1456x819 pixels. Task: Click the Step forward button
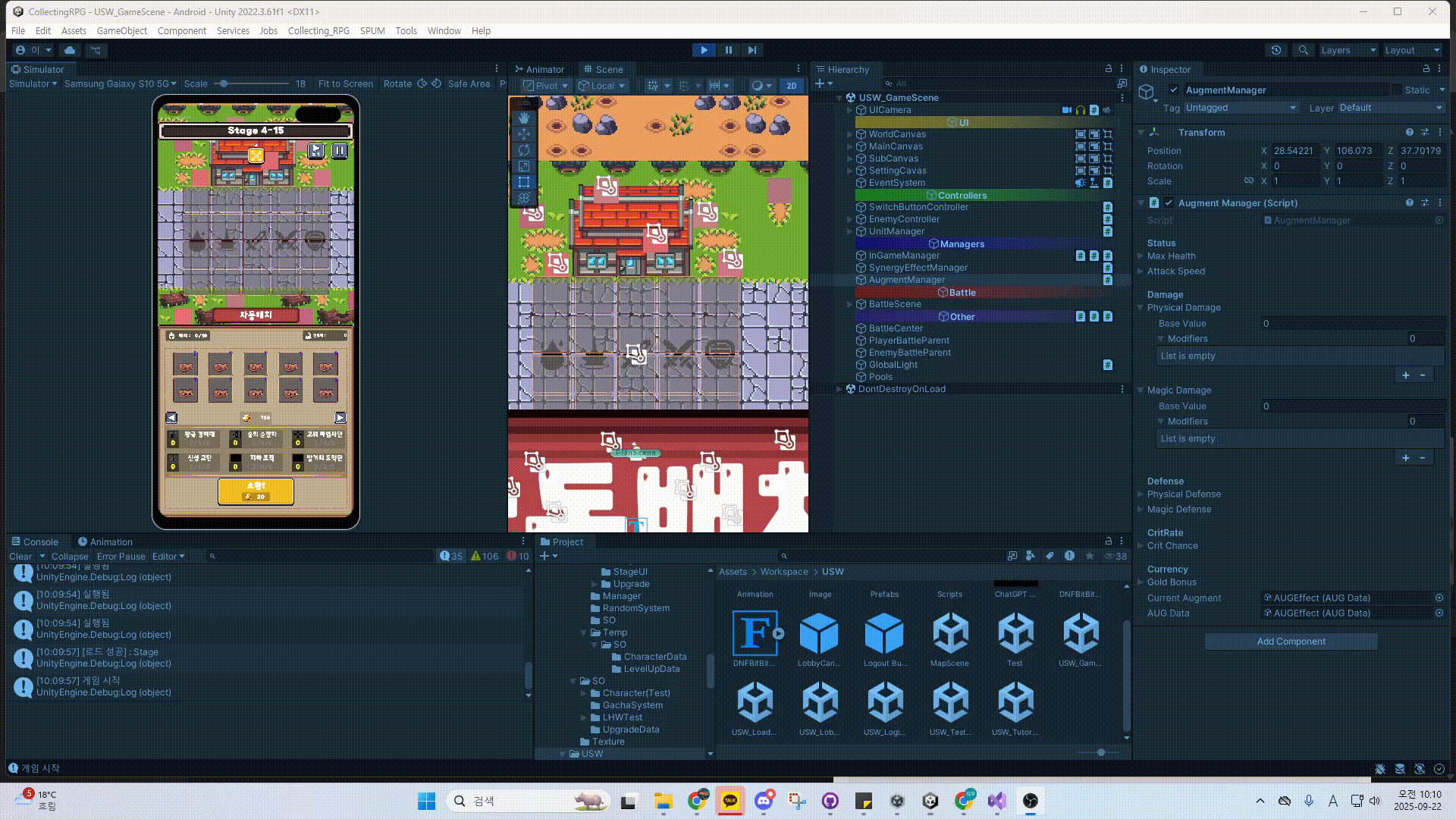(752, 50)
